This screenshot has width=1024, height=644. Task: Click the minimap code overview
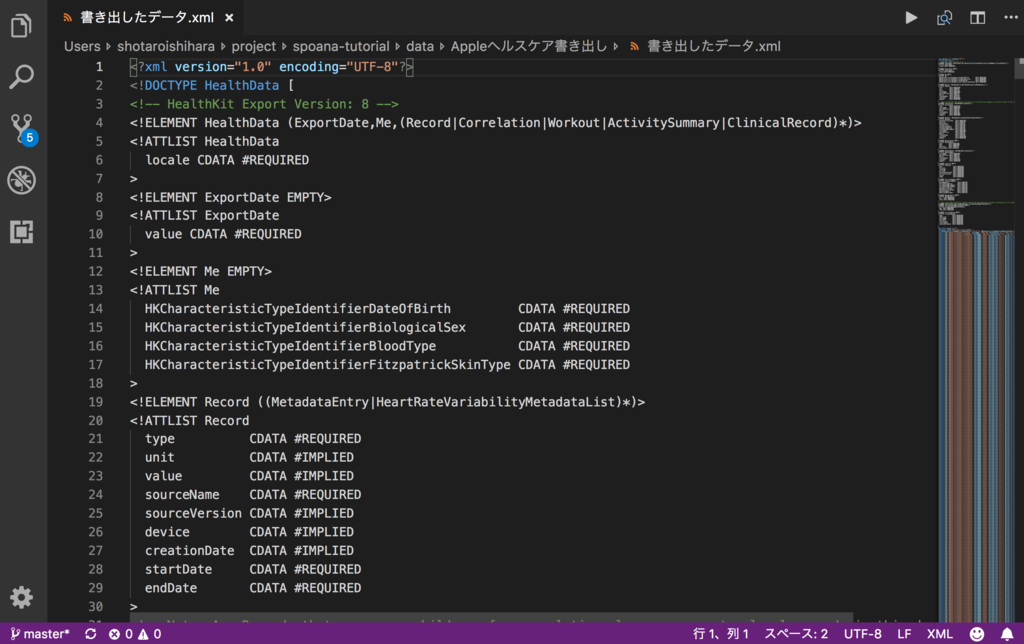tap(976, 340)
